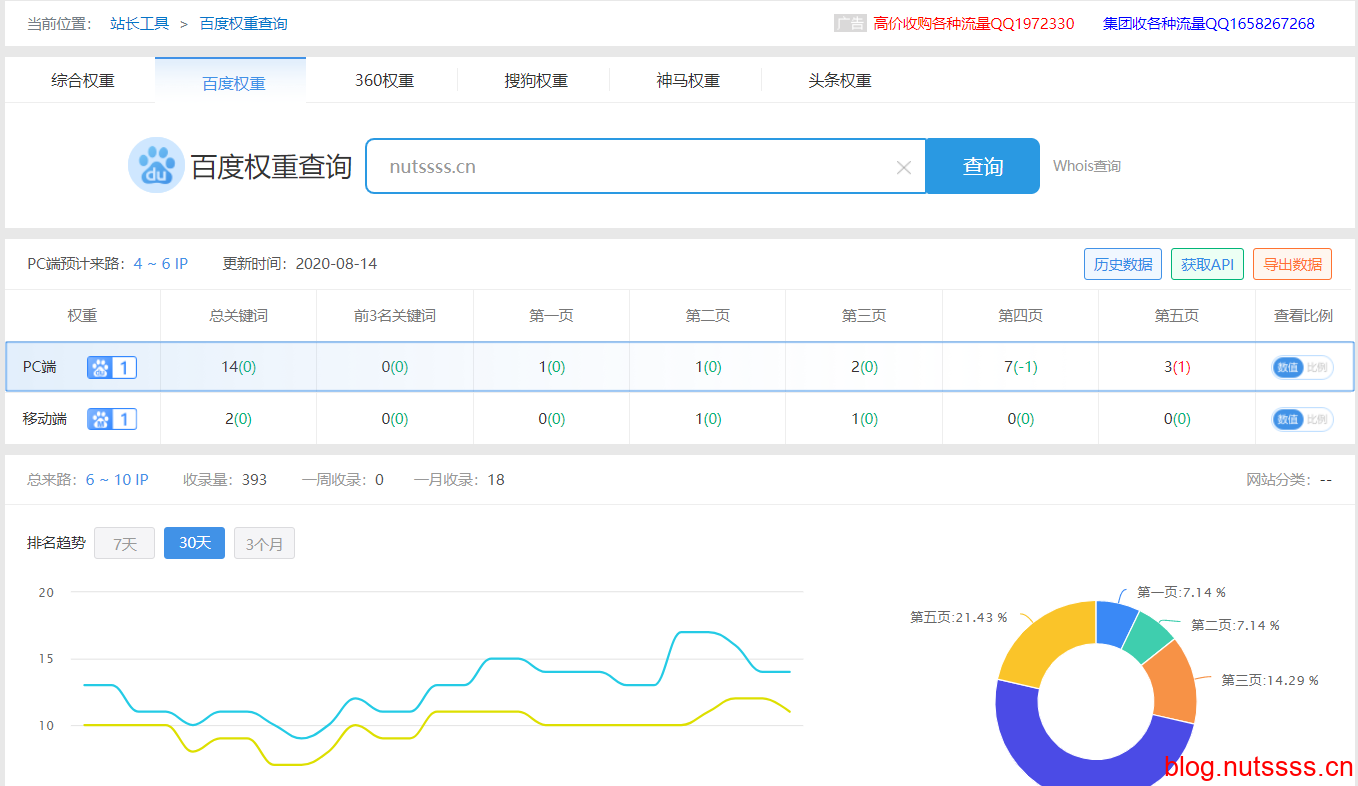Switch to the 搜狗权重 tab
This screenshot has width=1358, height=786.
tap(536, 81)
